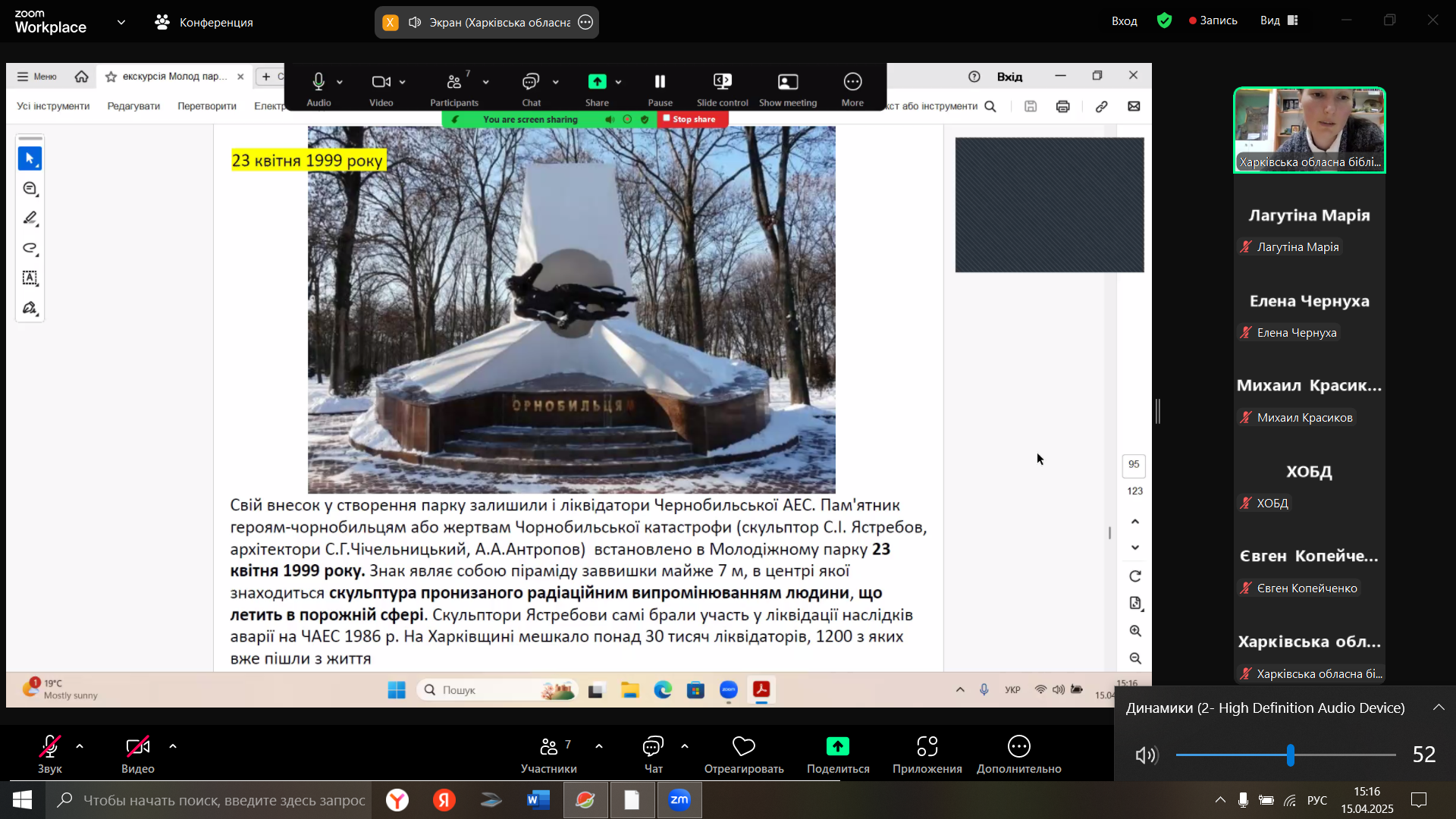
Task: Click the Отреагировать heart icon
Action: point(743,747)
